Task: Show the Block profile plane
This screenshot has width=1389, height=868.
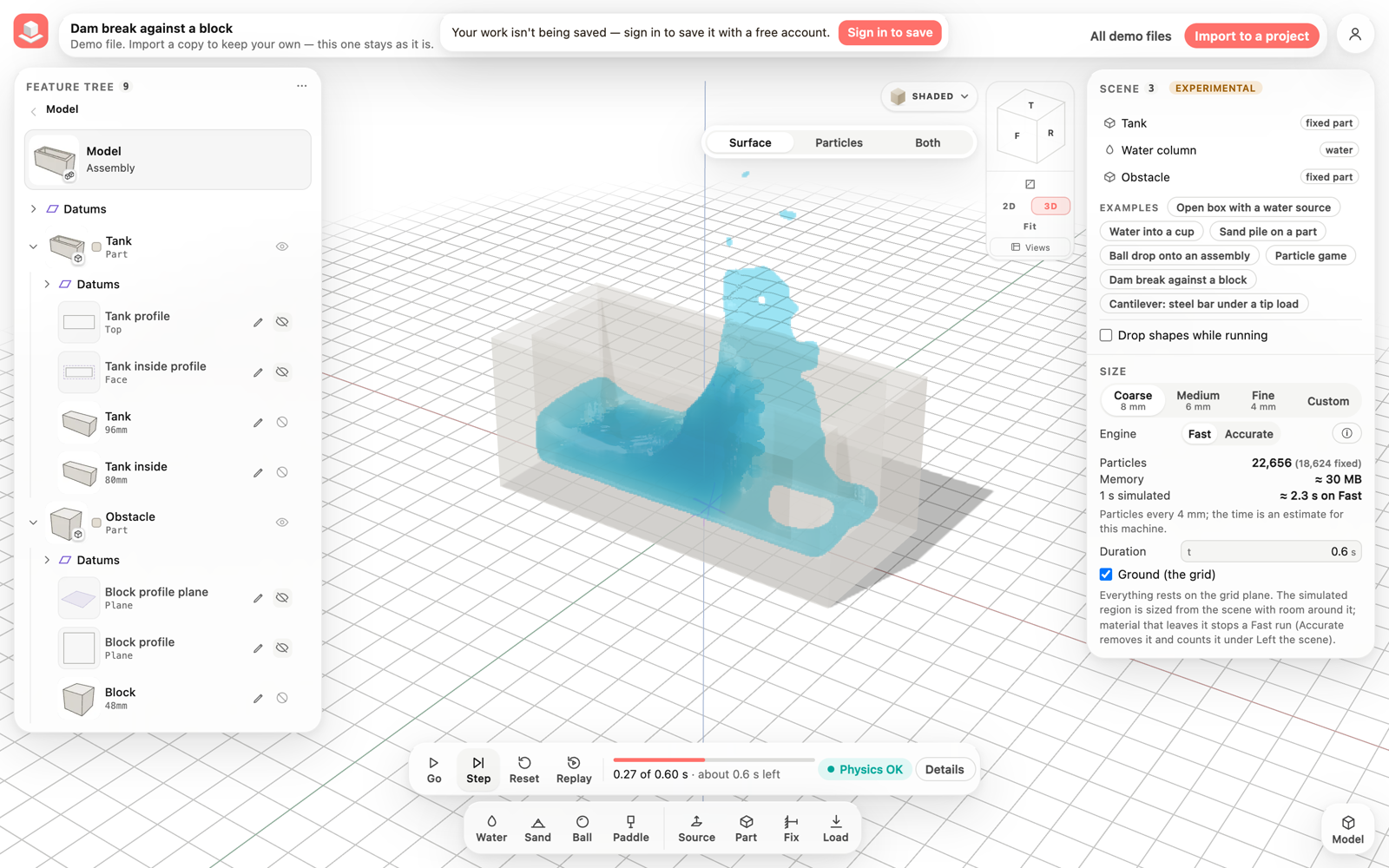Action: [282, 598]
